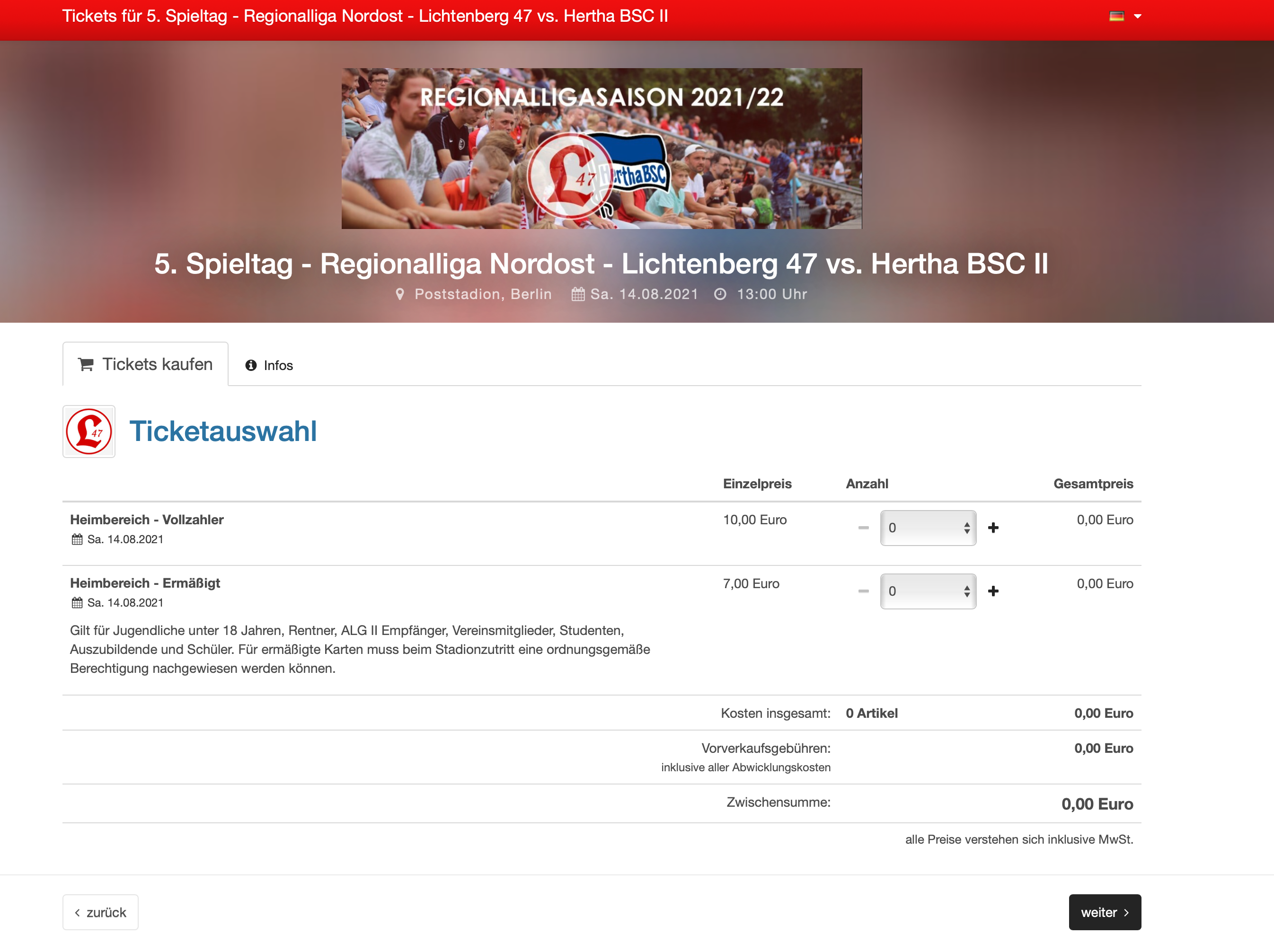Image resolution: width=1274 pixels, height=952 pixels.
Task: Decrease Ermäßigt ticket count with minus
Action: 863,591
